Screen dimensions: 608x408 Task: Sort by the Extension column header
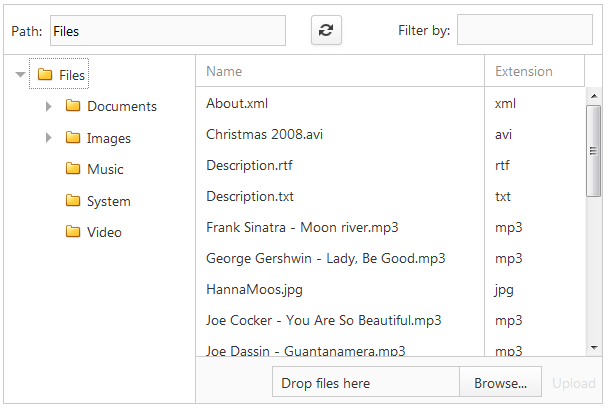pyautogui.click(x=534, y=71)
